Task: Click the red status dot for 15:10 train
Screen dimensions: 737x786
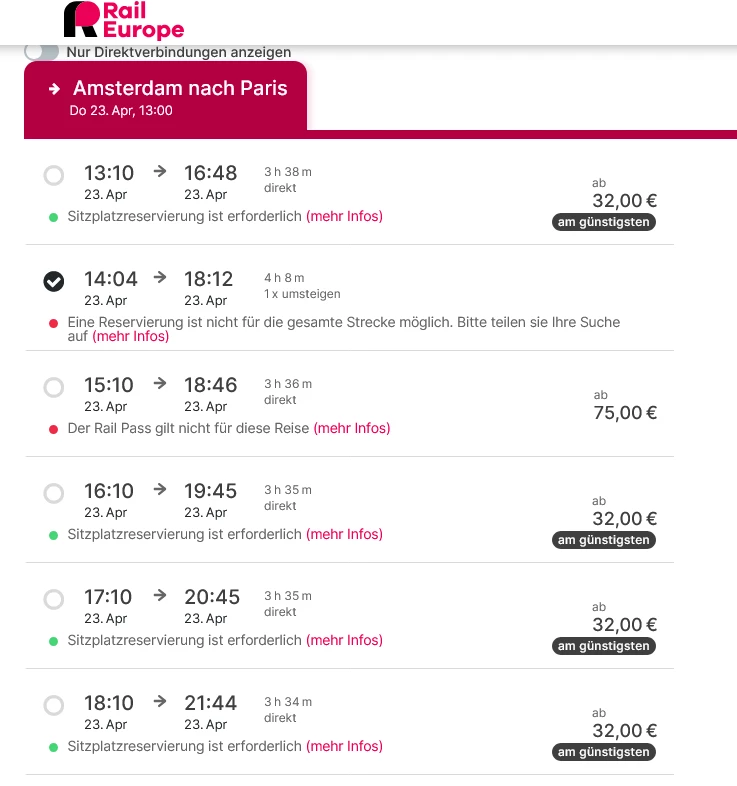Action: click(x=54, y=428)
